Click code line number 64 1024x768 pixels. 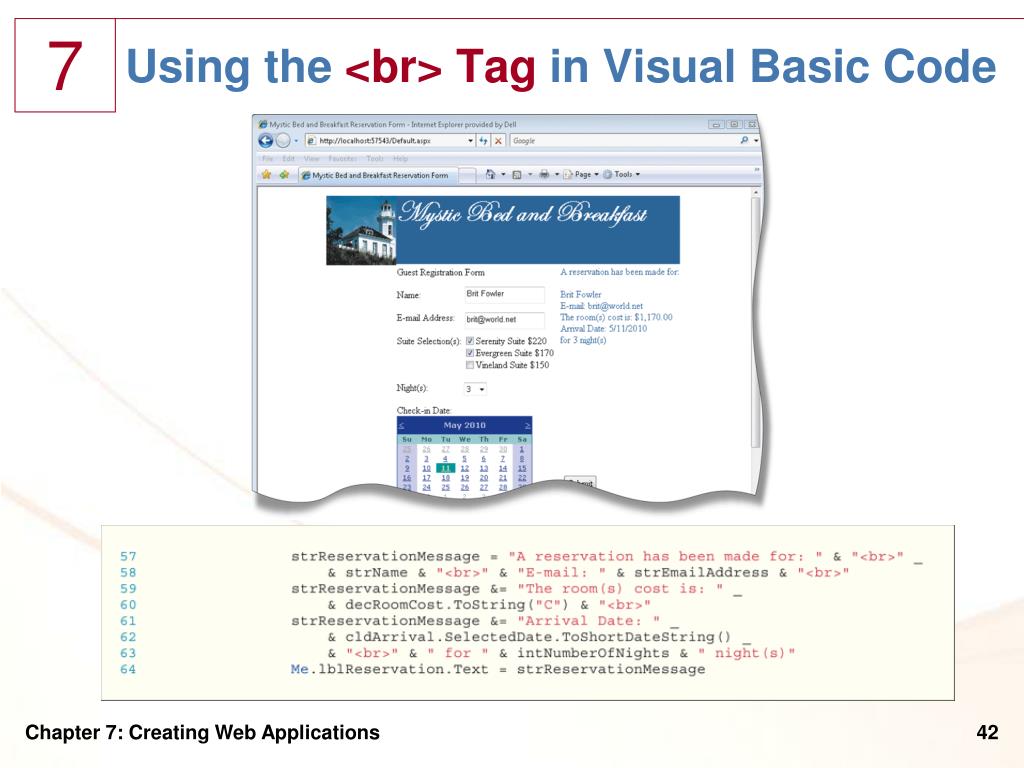[x=128, y=669]
